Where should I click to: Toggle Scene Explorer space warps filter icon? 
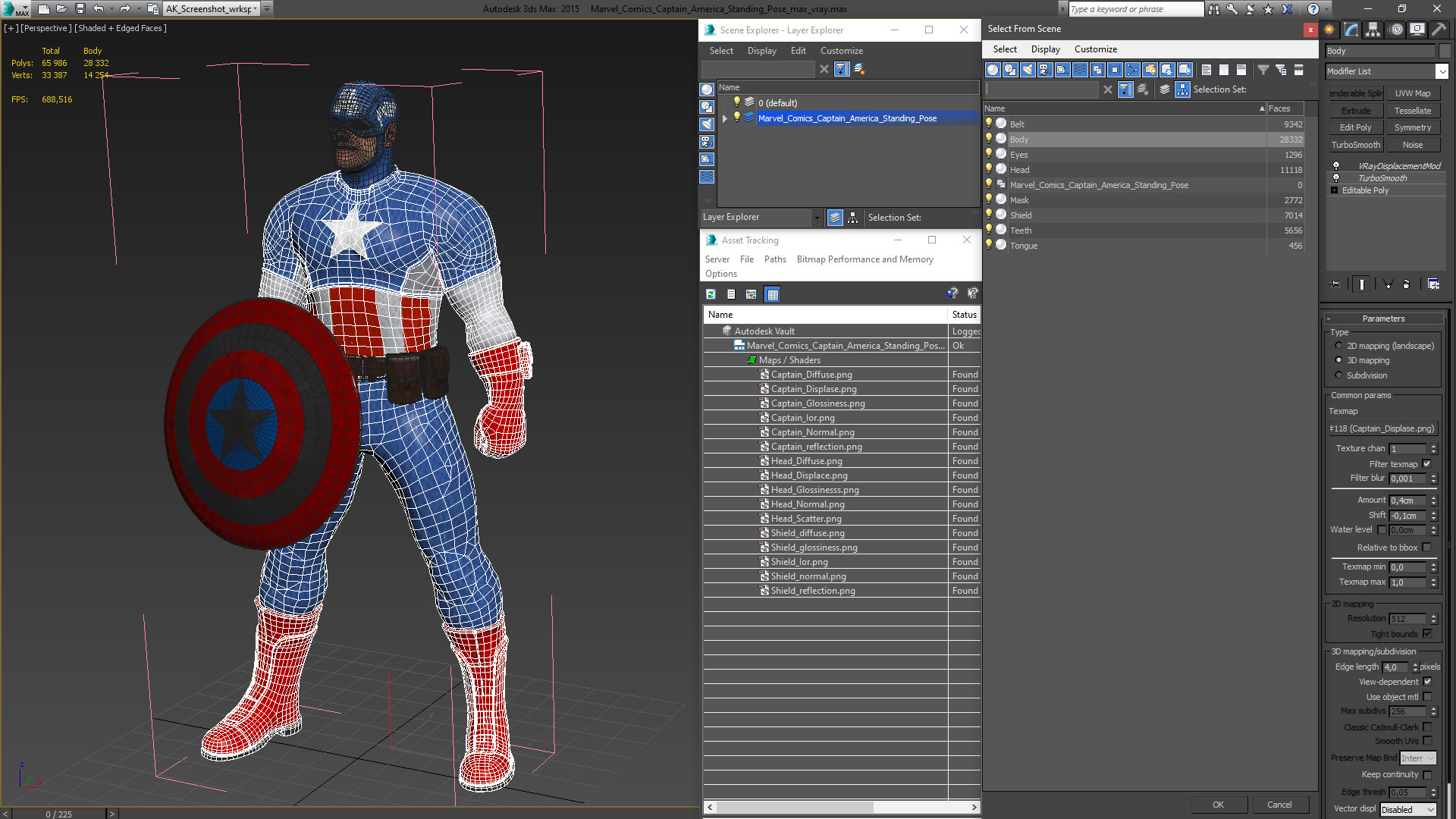click(x=707, y=177)
